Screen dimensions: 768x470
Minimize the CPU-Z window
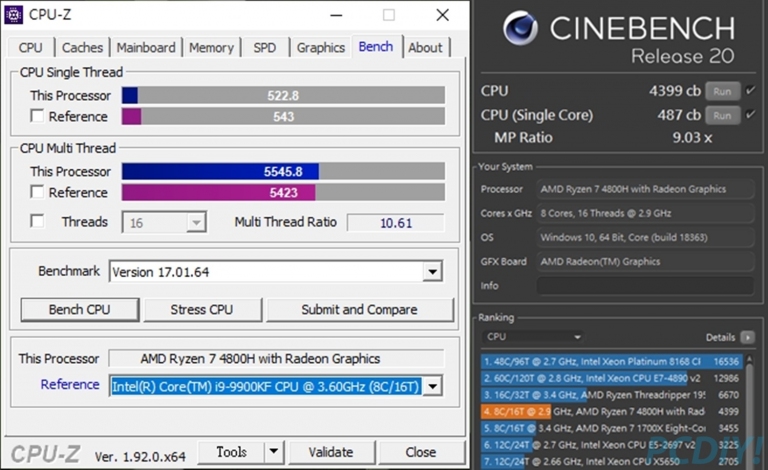coord(336,15)
